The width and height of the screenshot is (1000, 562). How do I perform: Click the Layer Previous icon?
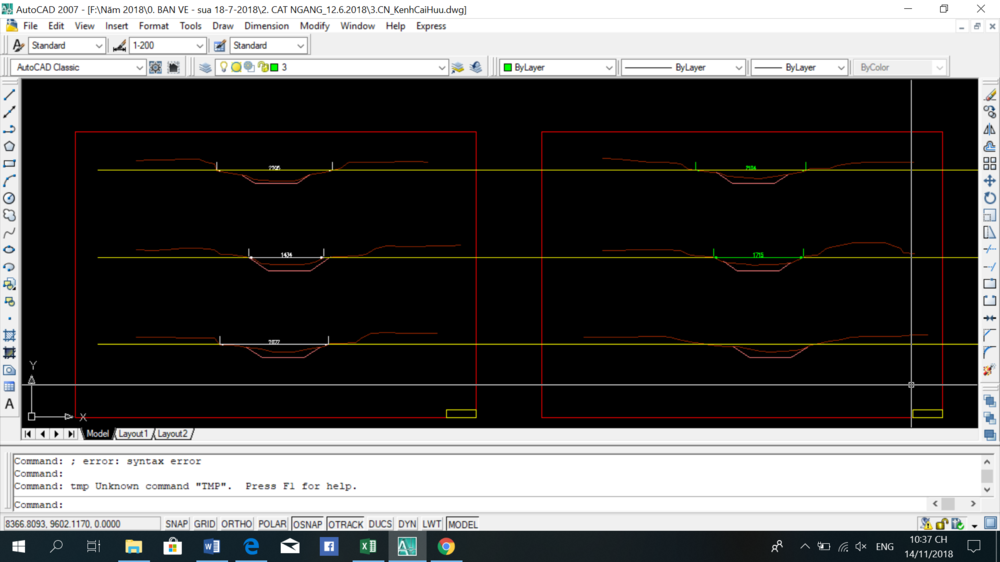476,68
